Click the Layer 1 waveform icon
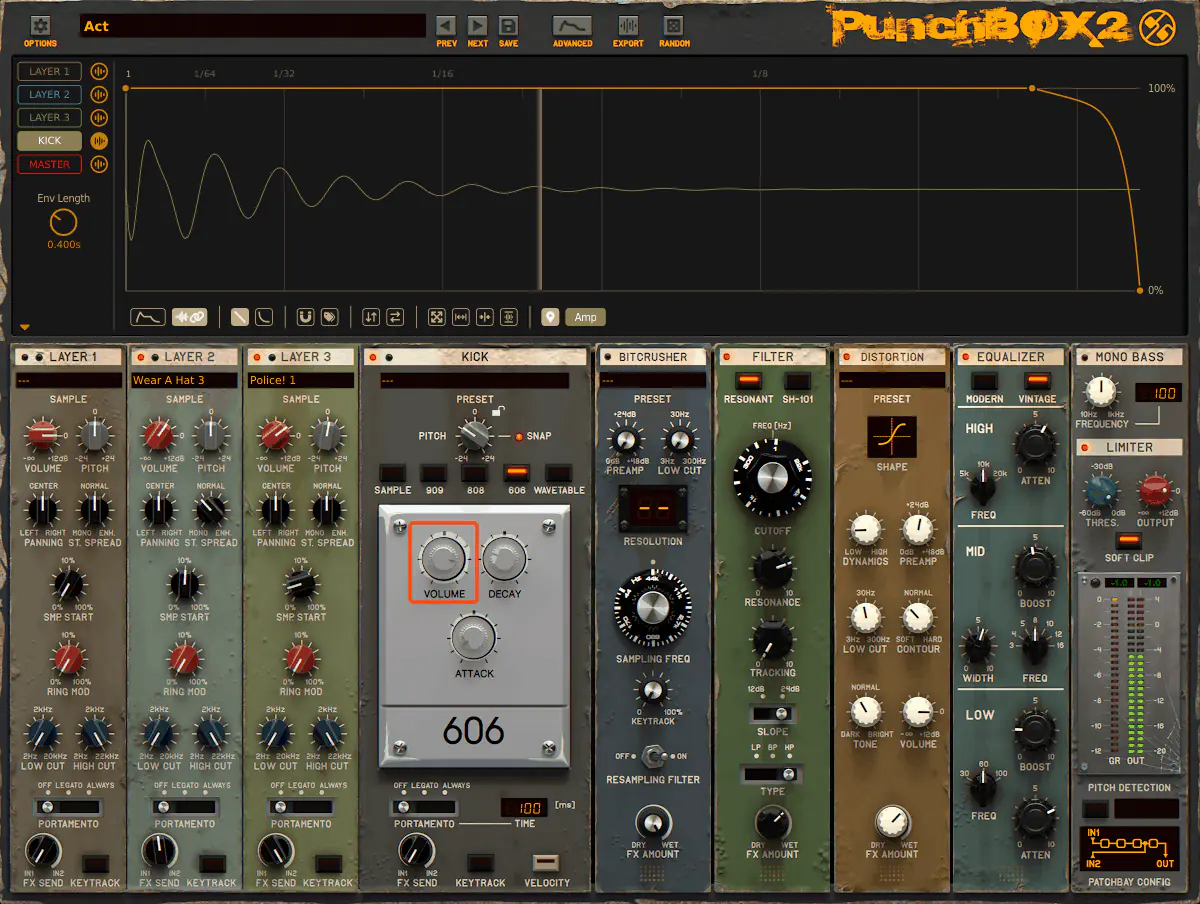This screenshot has width=1200, height=904. coord(99,72)
